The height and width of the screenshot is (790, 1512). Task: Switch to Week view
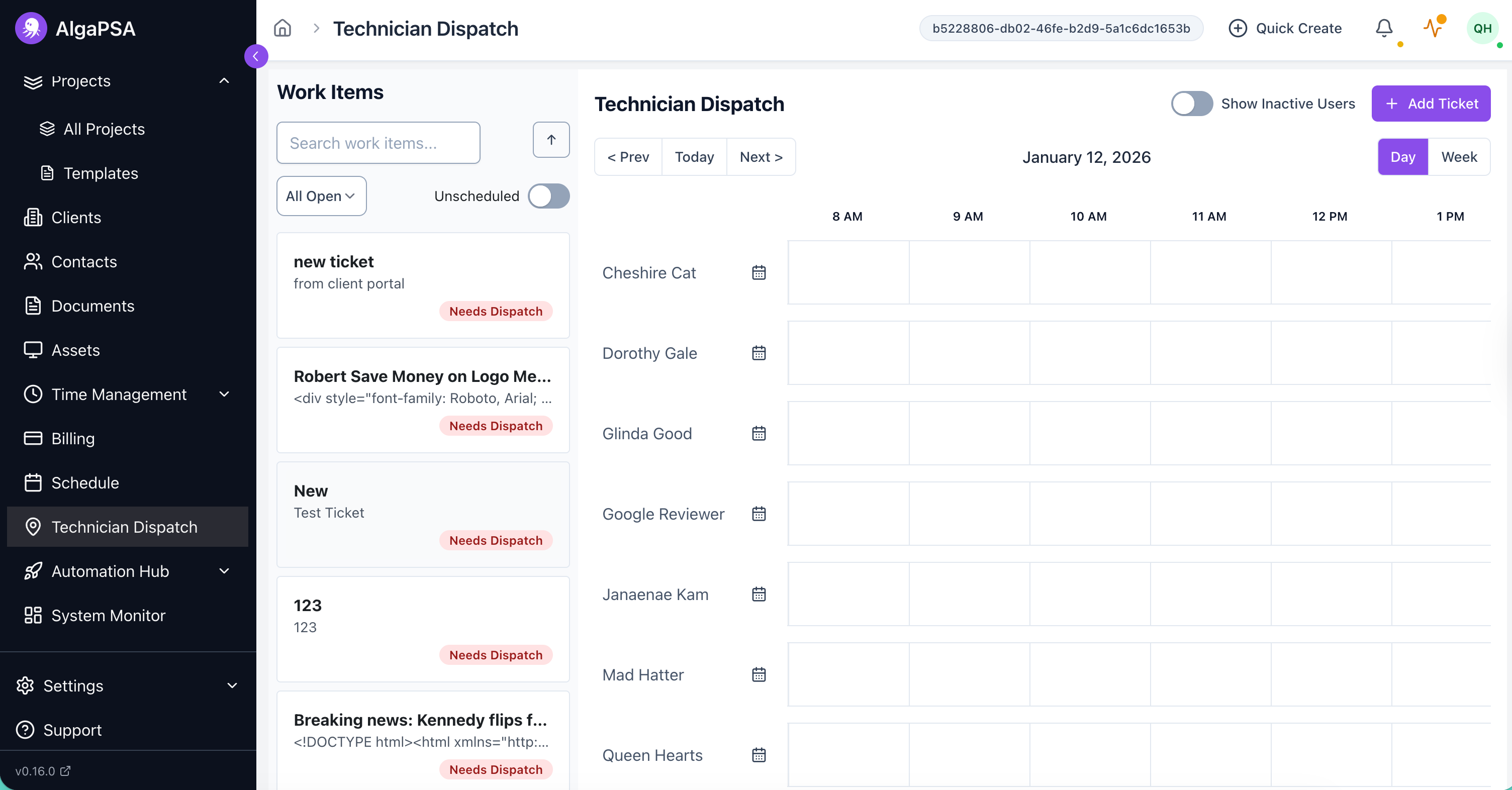coord(1459,157)
